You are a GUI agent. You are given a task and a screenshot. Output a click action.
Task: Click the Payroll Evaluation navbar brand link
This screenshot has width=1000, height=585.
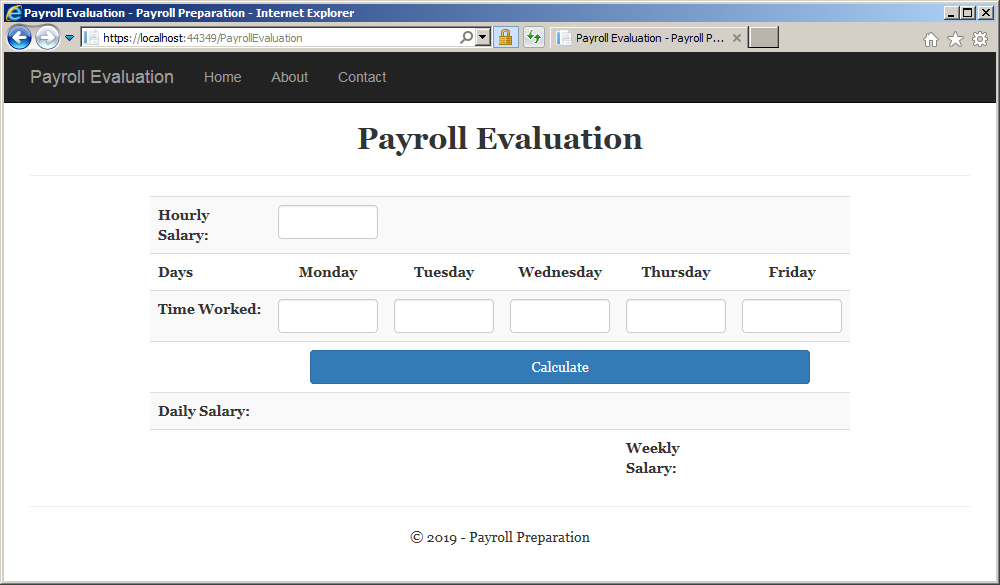click(102, 77)
